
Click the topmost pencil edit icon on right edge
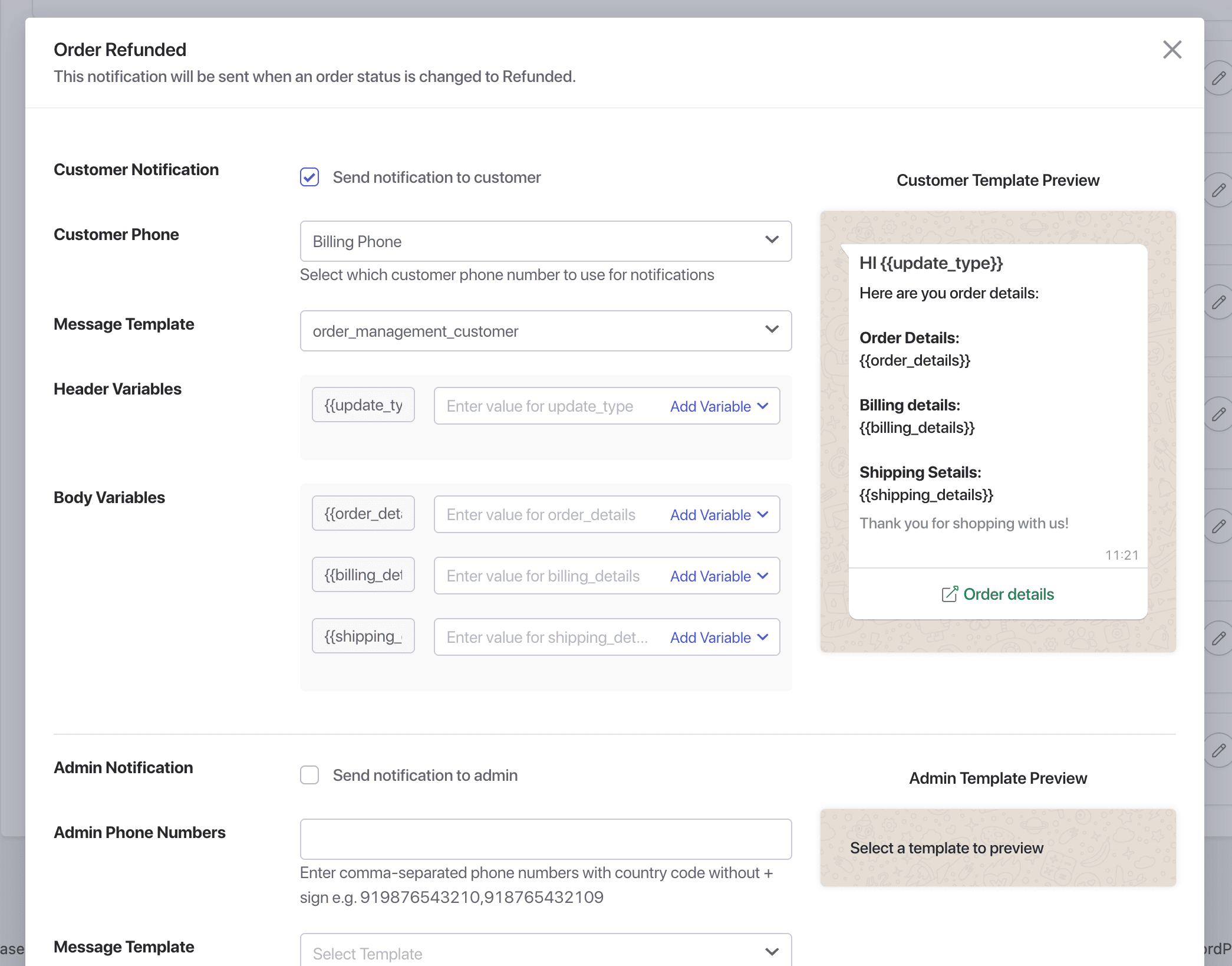[1219, 78]
